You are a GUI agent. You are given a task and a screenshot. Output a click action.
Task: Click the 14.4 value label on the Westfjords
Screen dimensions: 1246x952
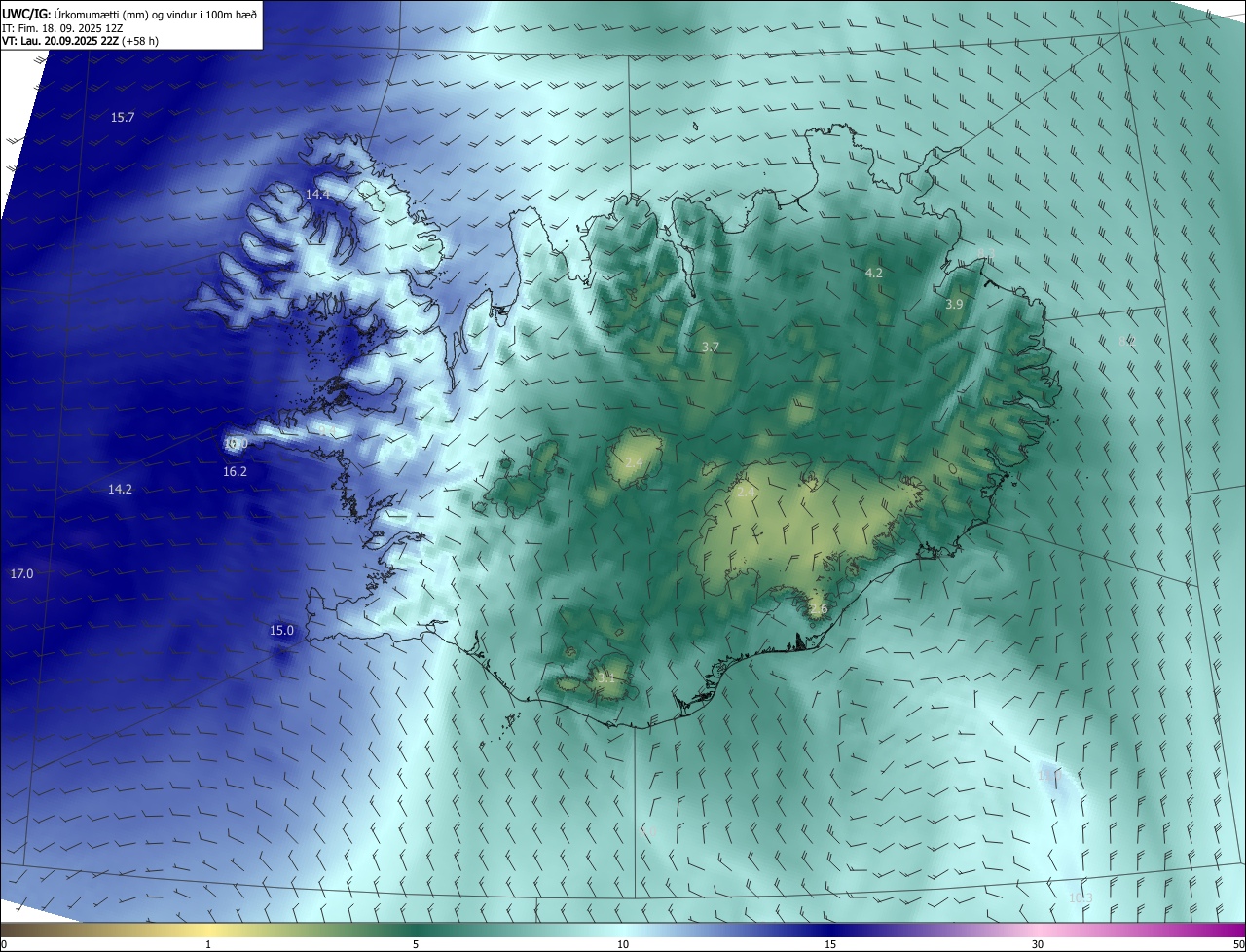[318, 194]
